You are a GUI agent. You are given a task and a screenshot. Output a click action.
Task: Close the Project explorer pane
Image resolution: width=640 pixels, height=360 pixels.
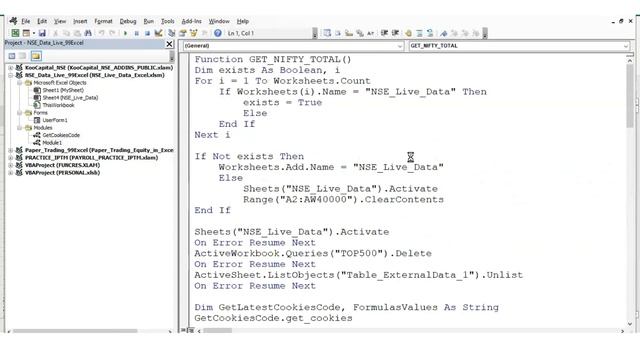169,44
